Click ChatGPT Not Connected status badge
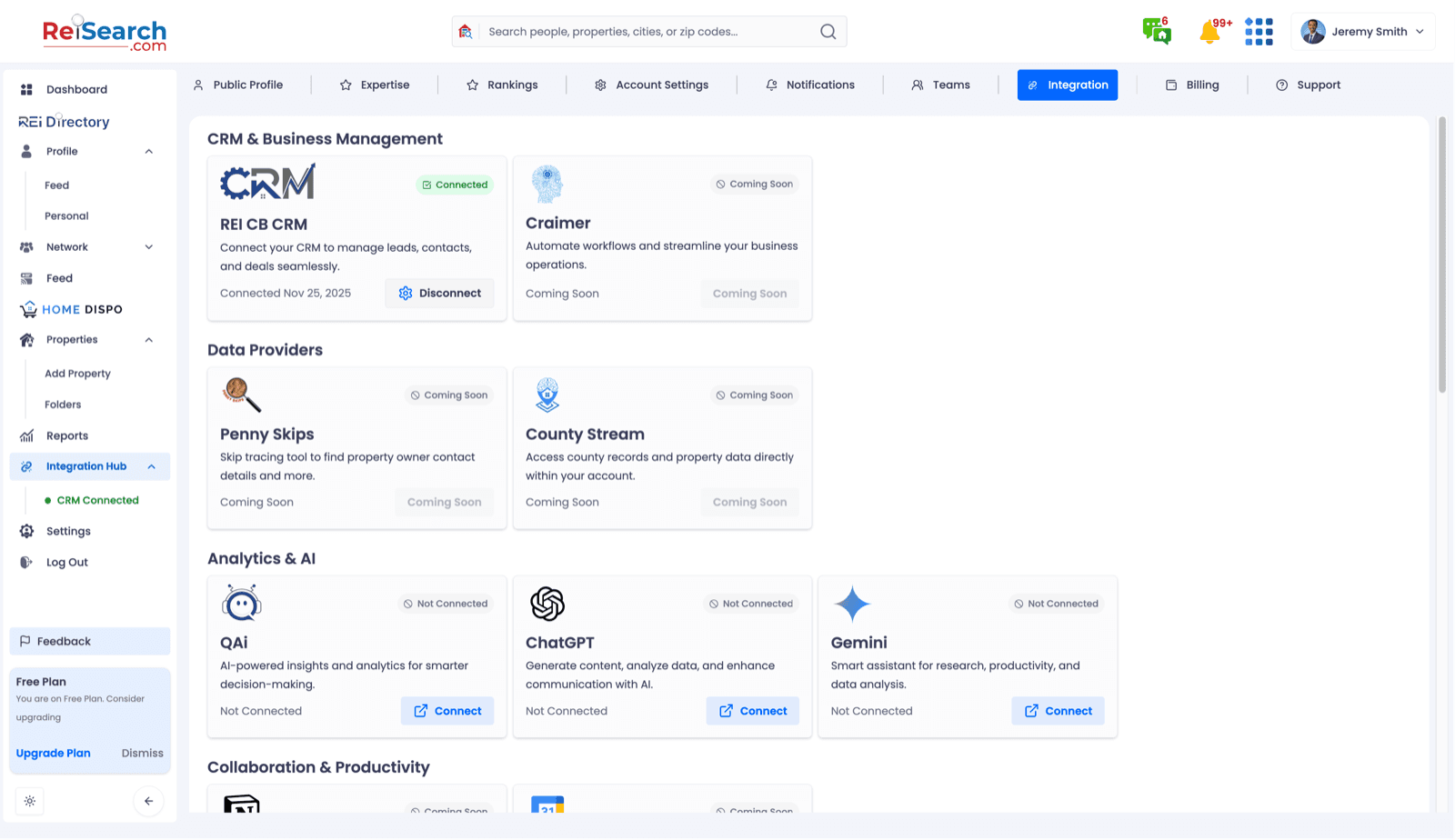Image resolution: width=1455 pixels, height=840 pixels. coord(751,604)
